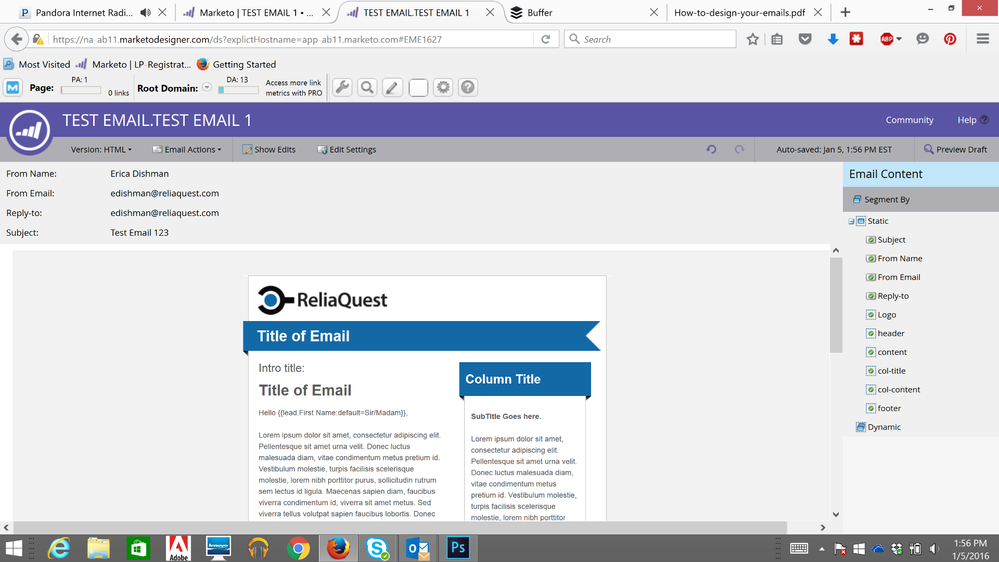Click the MozBar help question icon

coord(468,87)
